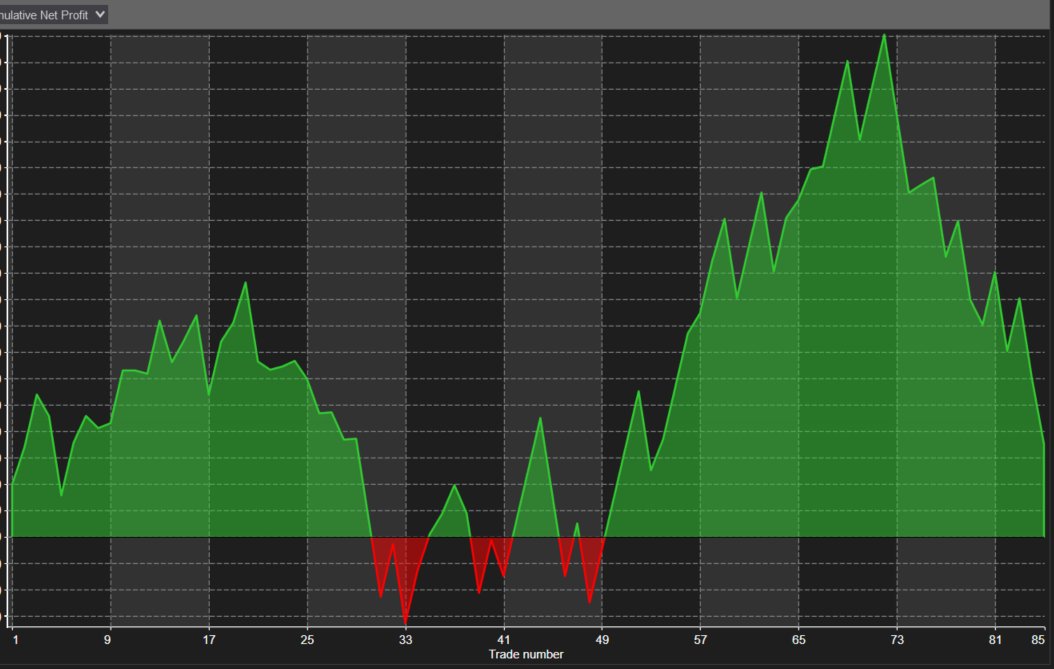Click x-axis label 9

108,639
